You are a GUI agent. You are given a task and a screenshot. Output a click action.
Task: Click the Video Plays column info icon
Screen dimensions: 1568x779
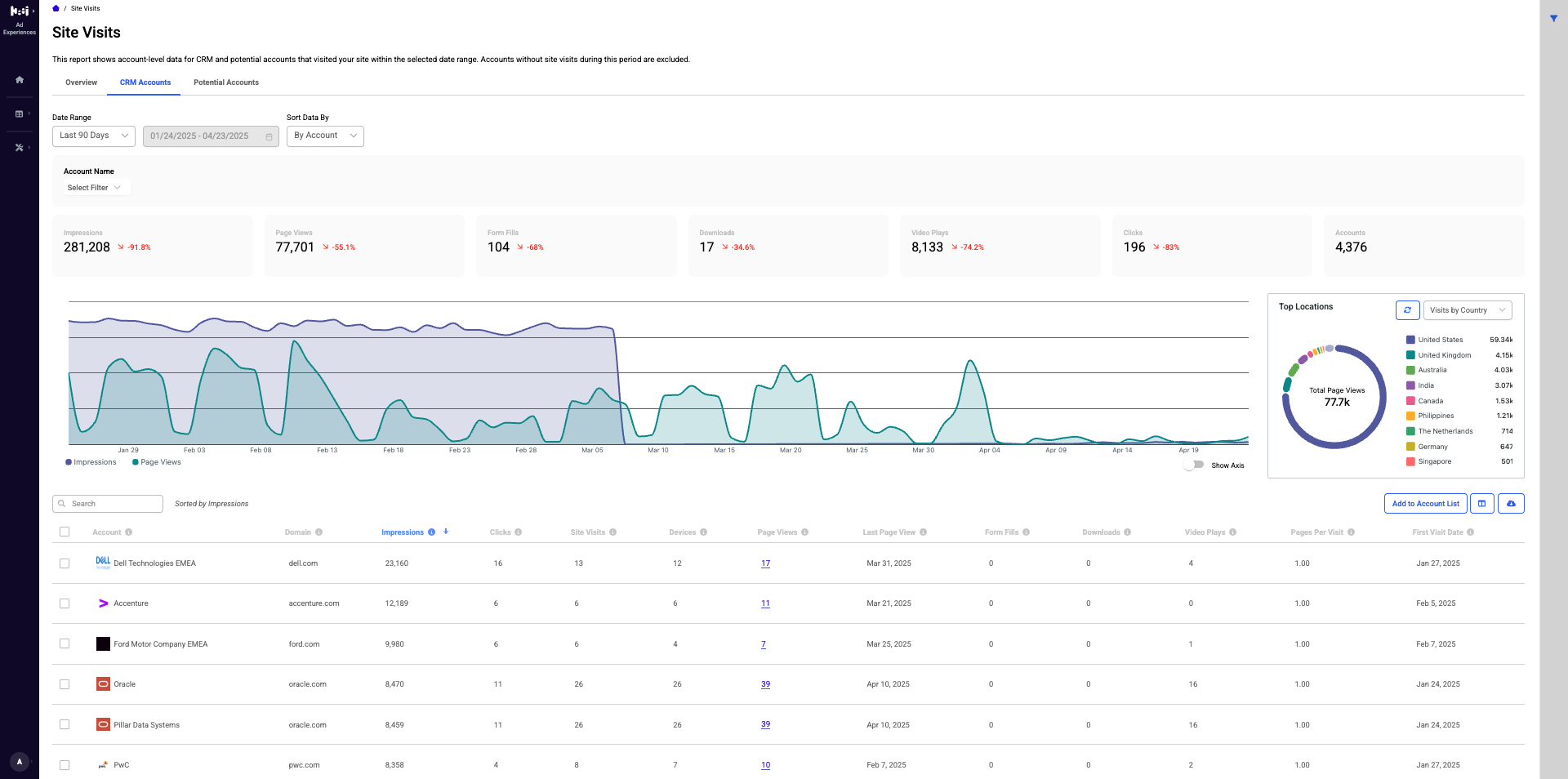click(1232, 532)
